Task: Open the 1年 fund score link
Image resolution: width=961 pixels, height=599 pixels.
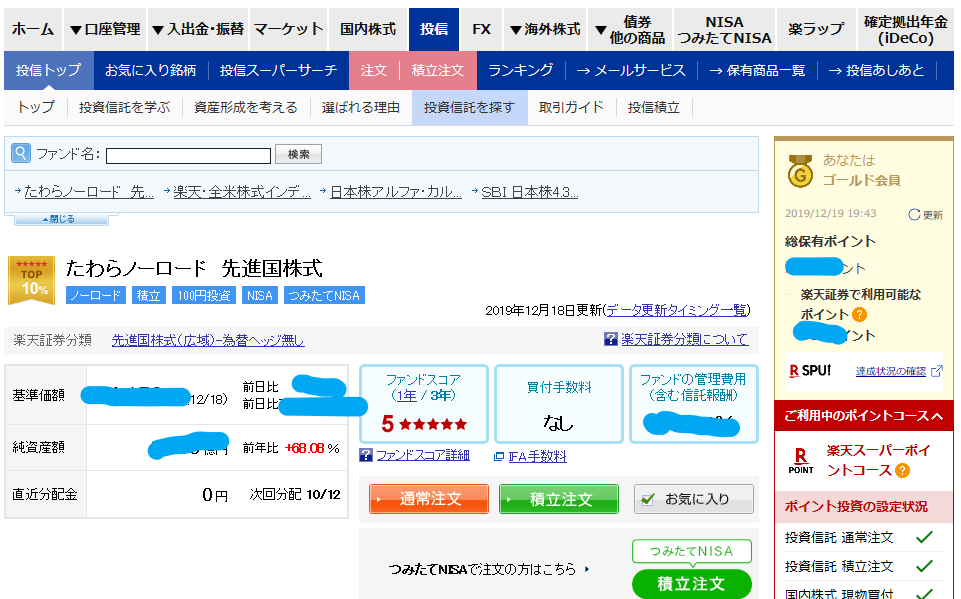Action: point(406,395)
